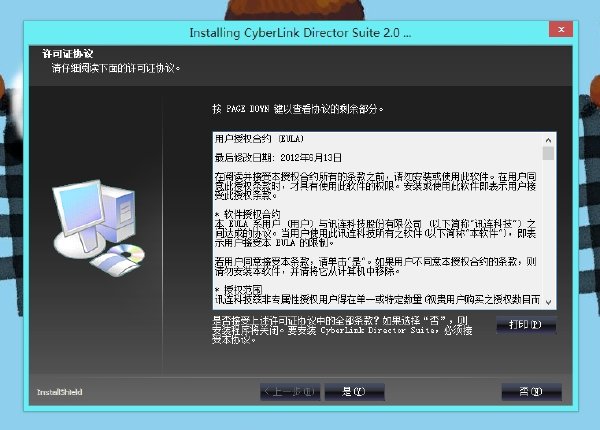Close the installer window with the X
Screen dimensions: 600x430
tap(561, 29)
